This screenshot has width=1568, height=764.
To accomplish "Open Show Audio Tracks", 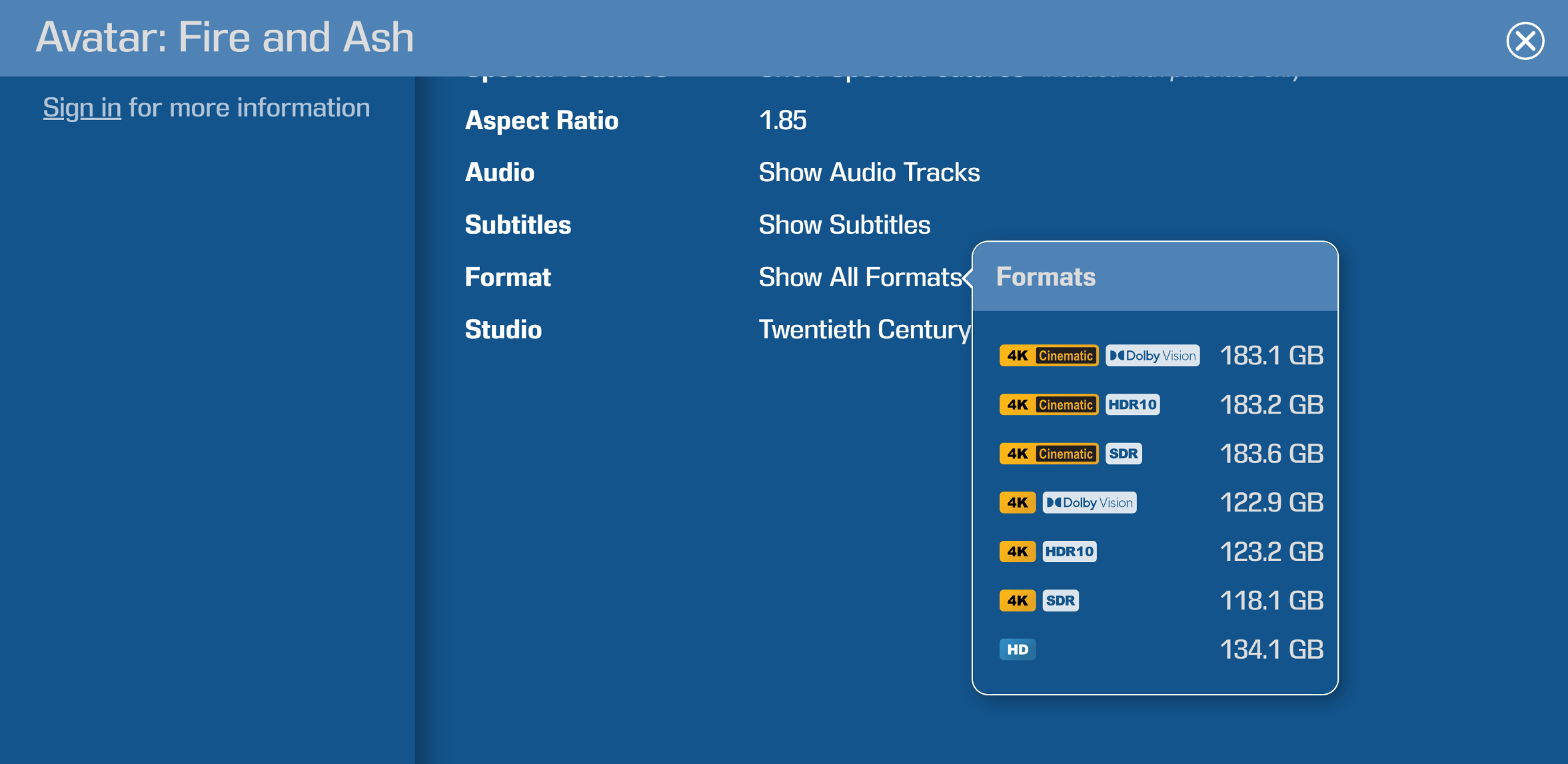I will point(869,173).
